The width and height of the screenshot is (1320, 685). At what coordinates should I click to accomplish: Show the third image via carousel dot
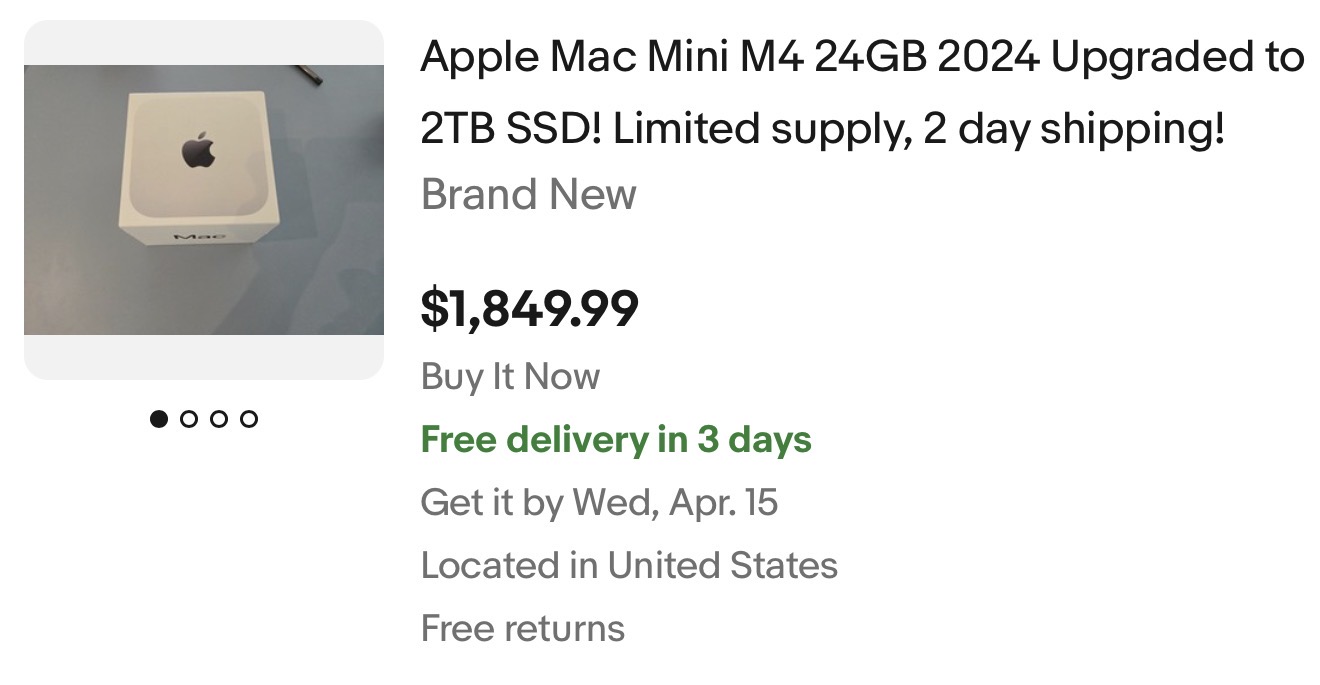(x=219, y=419)
